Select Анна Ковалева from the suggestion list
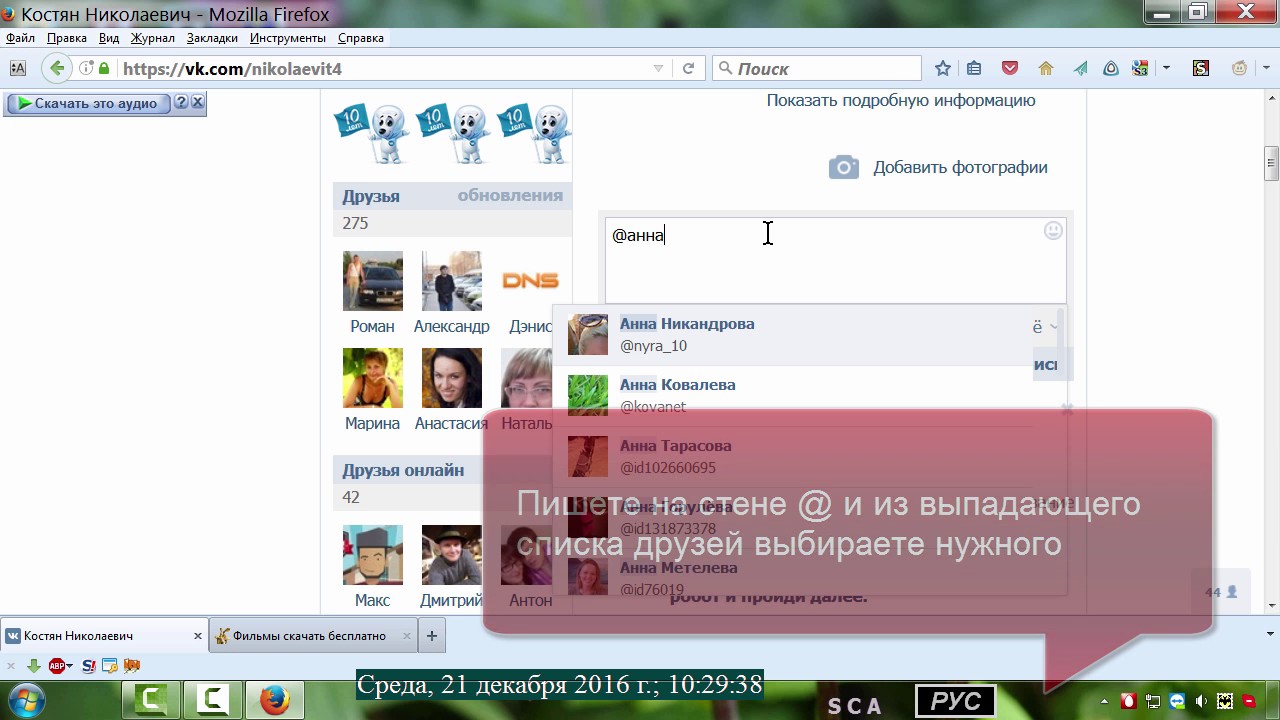The height and width of the screenshot is (720, 1280). click(x=810, y=396)
